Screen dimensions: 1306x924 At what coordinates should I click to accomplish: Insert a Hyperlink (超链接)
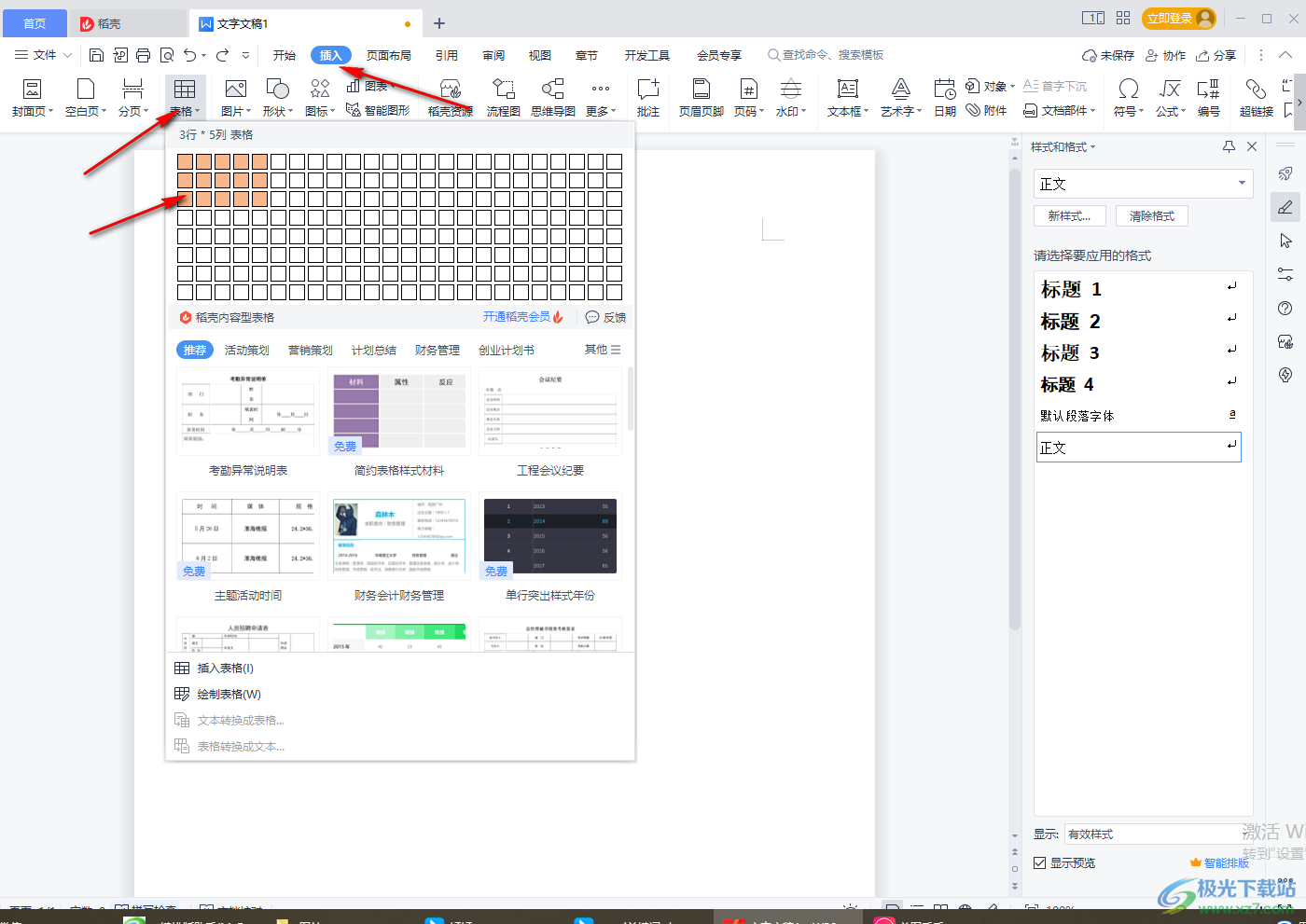click(x=1257, y=98)
